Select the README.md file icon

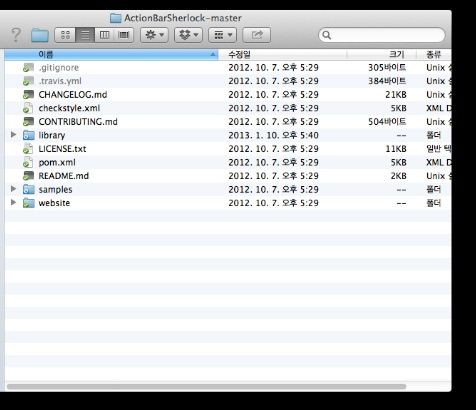[x=28, y=176]
